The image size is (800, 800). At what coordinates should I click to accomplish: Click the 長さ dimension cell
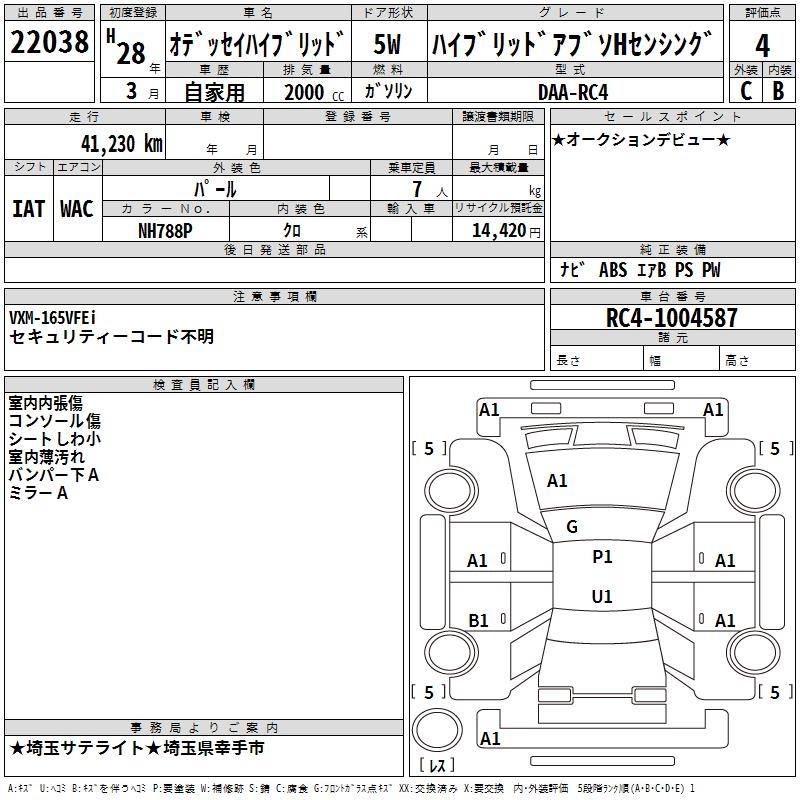click(596, 359)
